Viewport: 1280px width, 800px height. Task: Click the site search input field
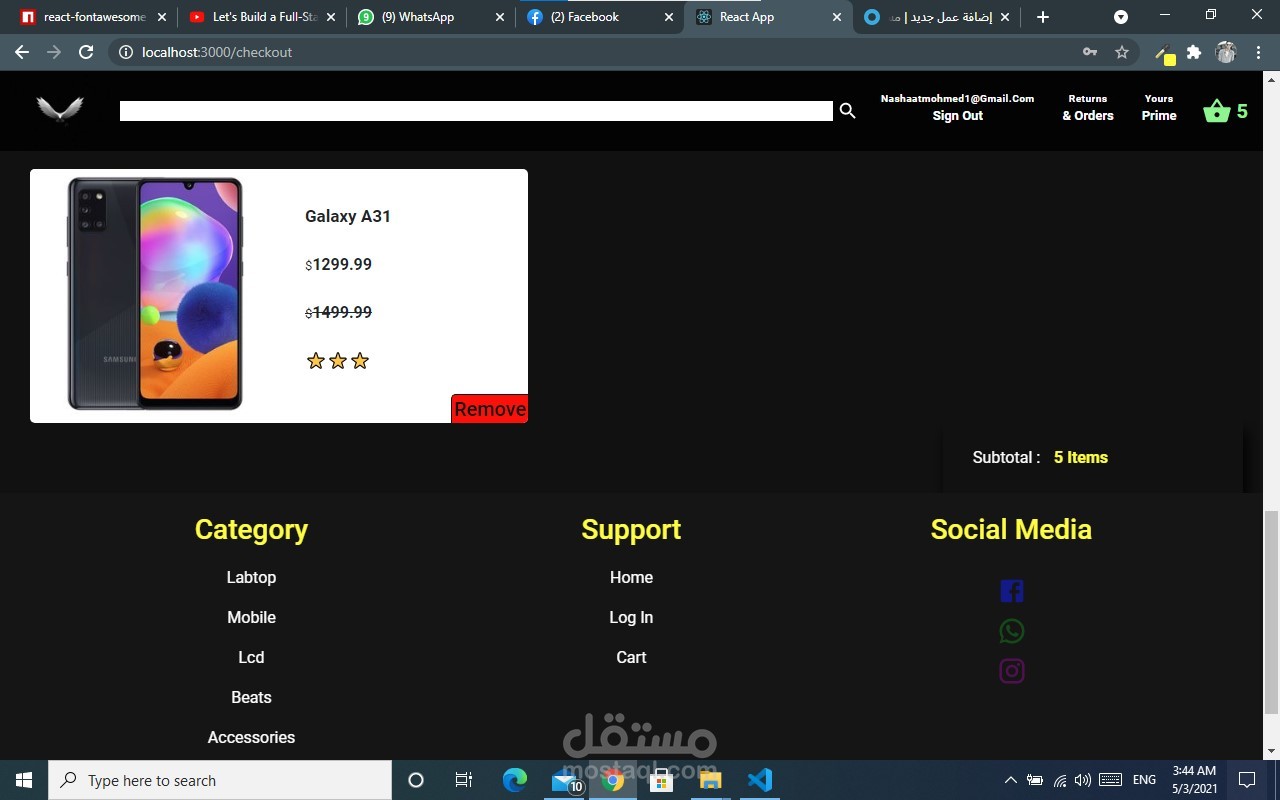(x=476, y=111)
